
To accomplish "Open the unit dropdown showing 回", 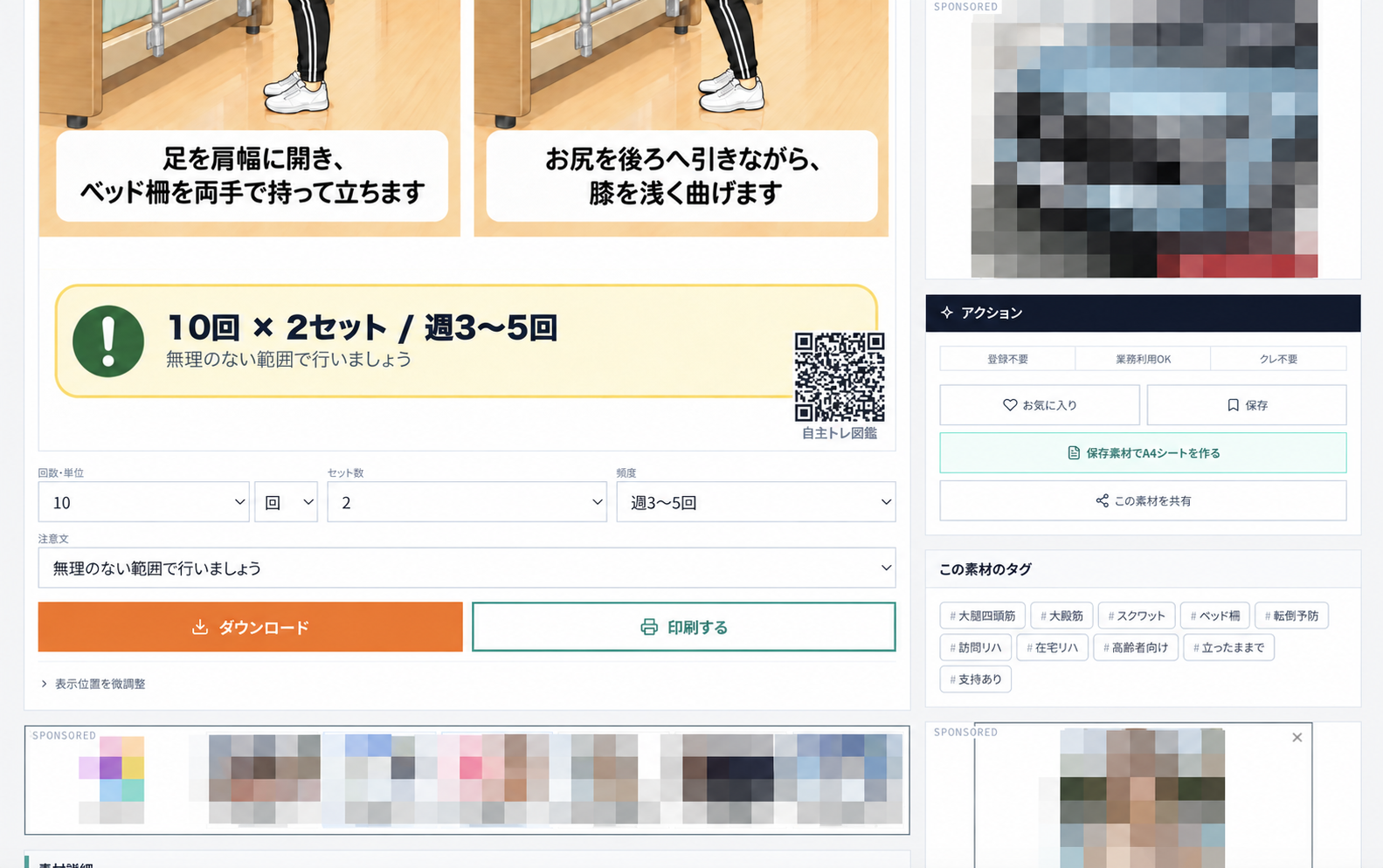I will coord(287,502).
